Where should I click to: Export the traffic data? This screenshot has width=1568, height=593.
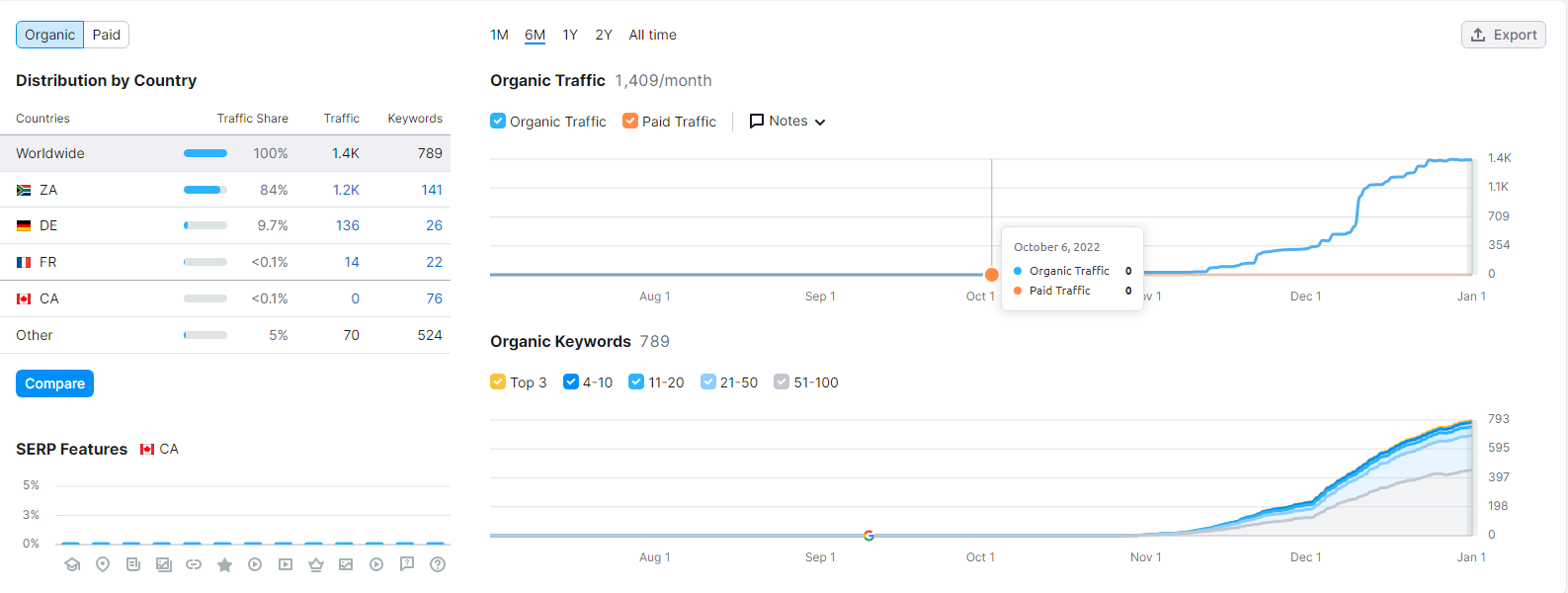tap(1503, 35)
